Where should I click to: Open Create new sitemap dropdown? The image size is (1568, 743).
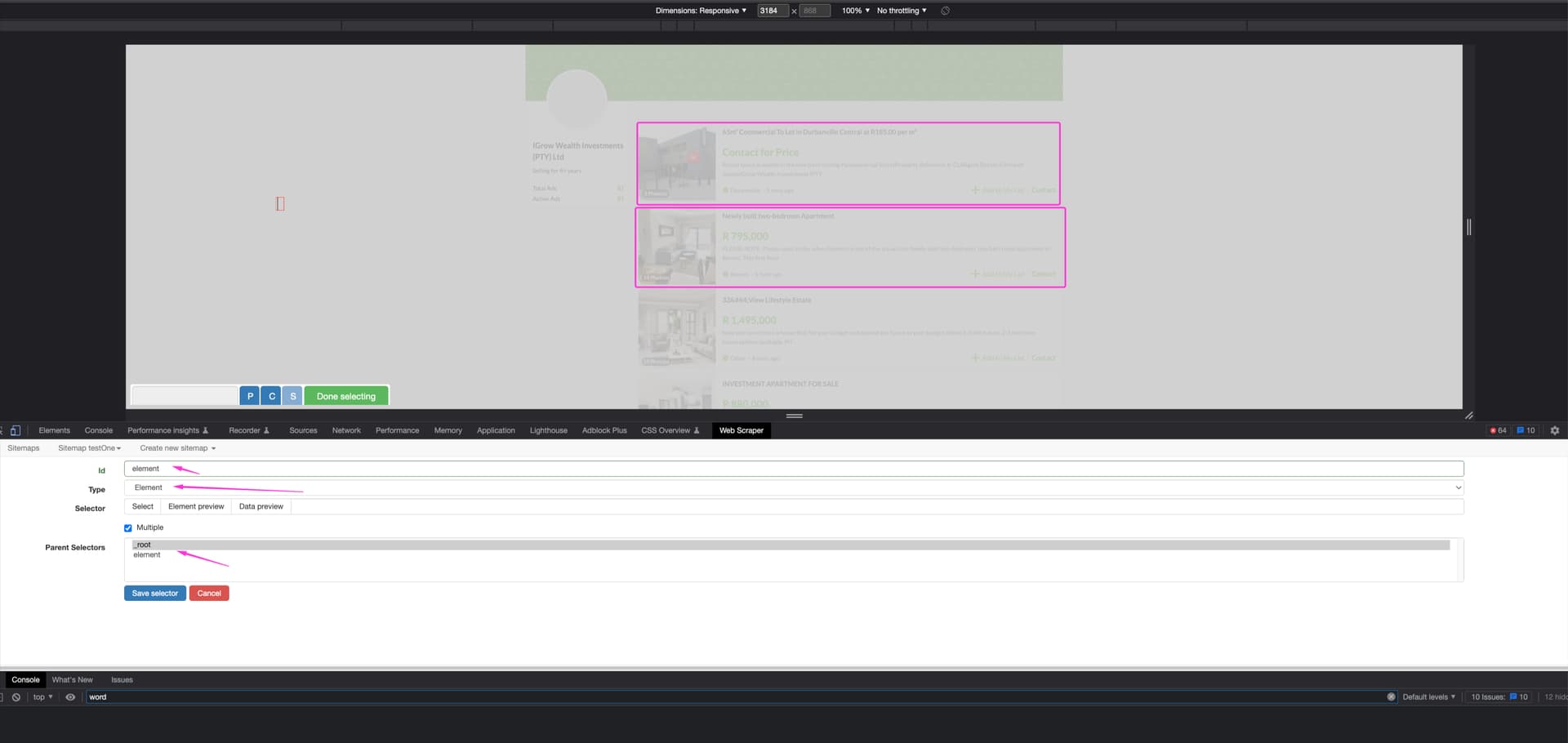click(x=177, y=448)
